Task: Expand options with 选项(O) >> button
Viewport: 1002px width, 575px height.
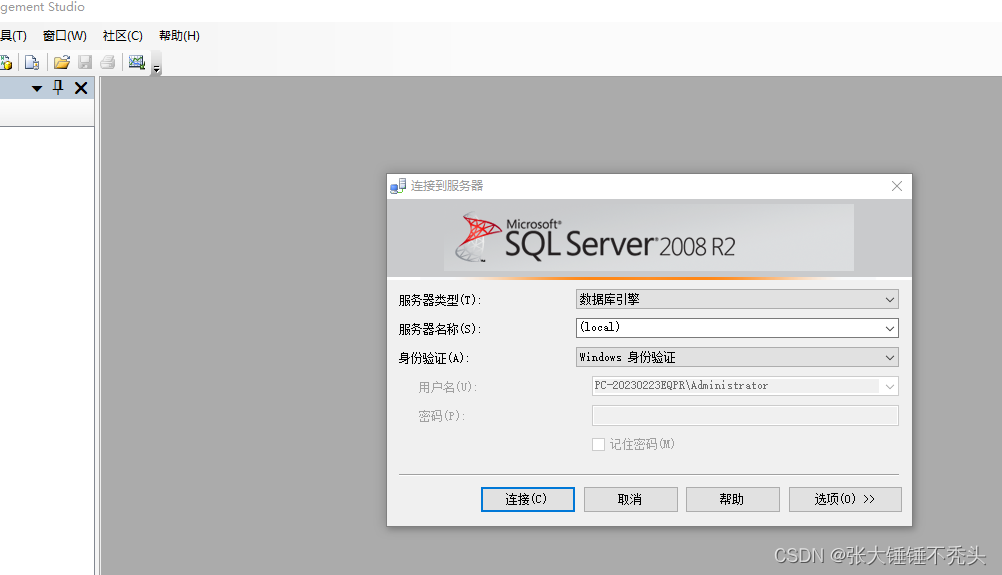Action: [x=845, y=500]
